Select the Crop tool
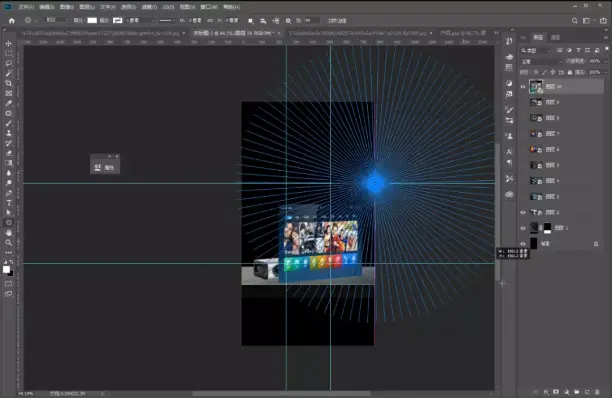612x398 pixels. (9, 83)
